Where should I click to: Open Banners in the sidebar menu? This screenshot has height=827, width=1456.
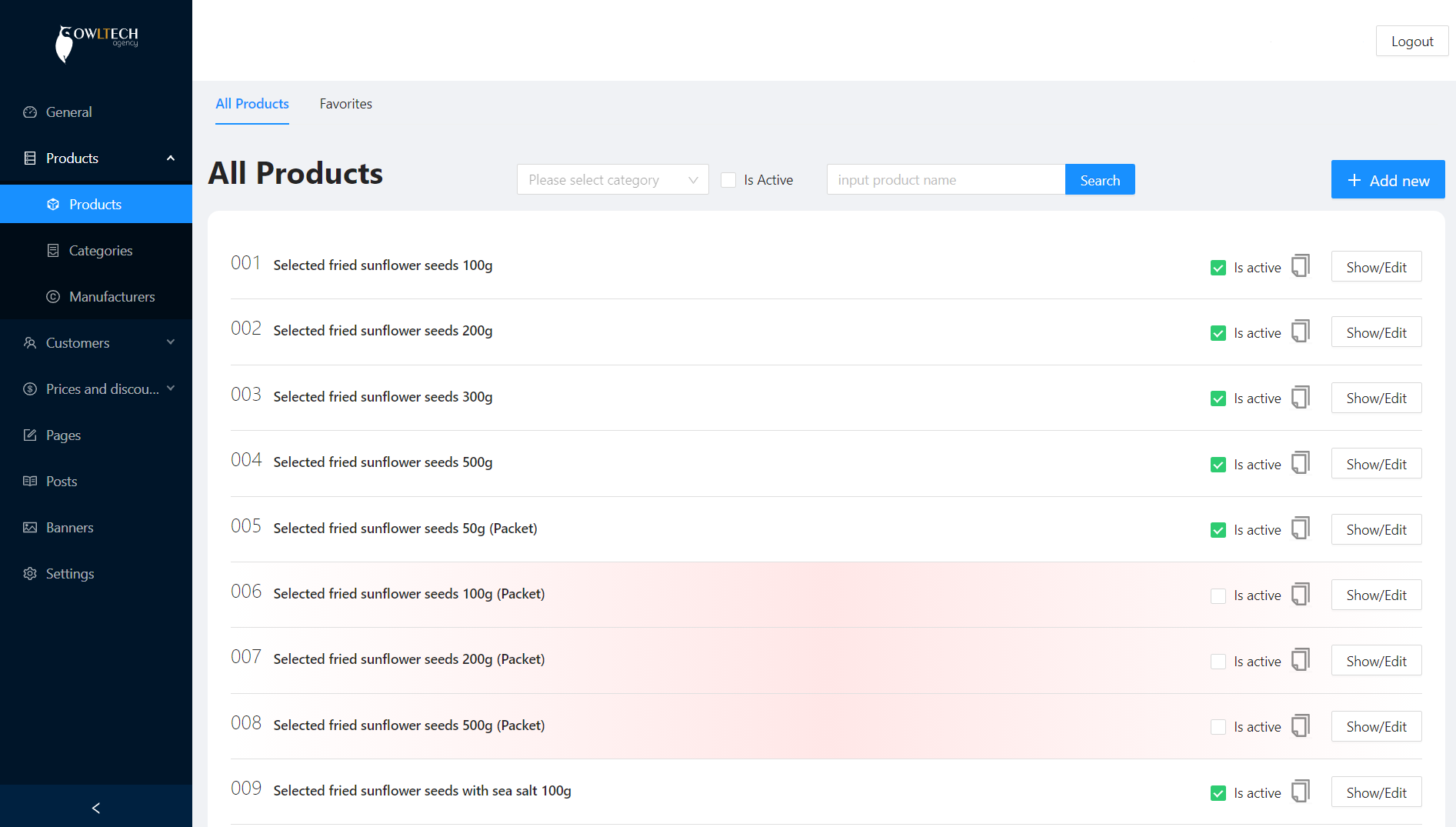pos(96,528)
